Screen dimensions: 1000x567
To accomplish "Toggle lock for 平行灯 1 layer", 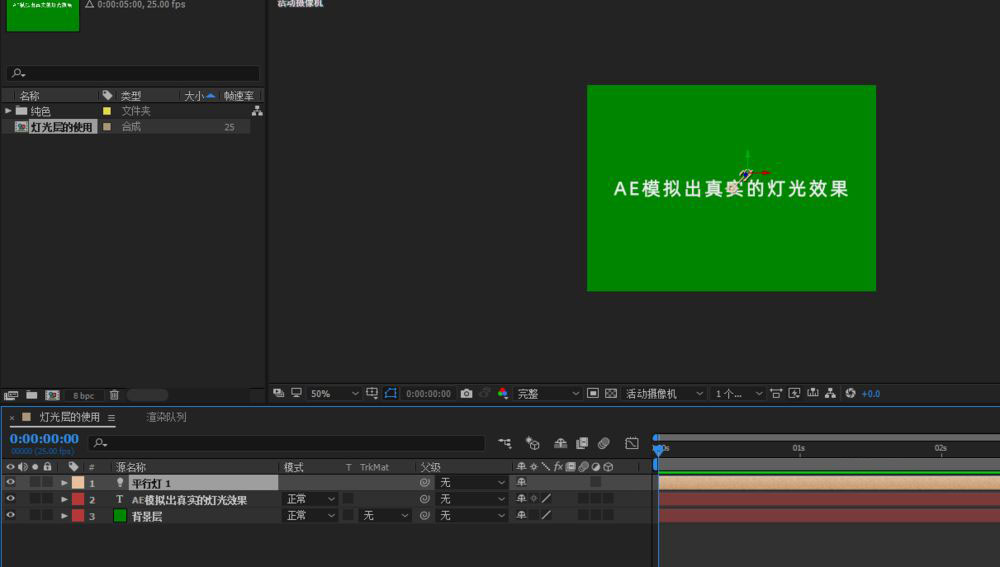I will pos(47,482).
